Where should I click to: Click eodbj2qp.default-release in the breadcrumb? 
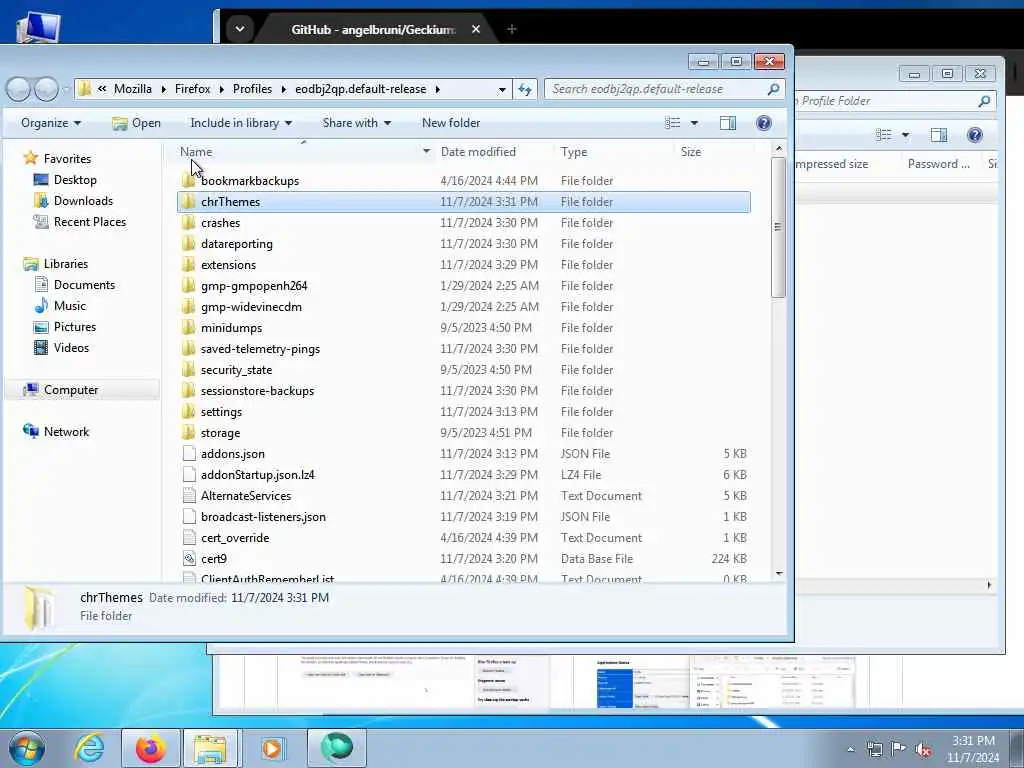pyautogui.click(x=360, y=89)
